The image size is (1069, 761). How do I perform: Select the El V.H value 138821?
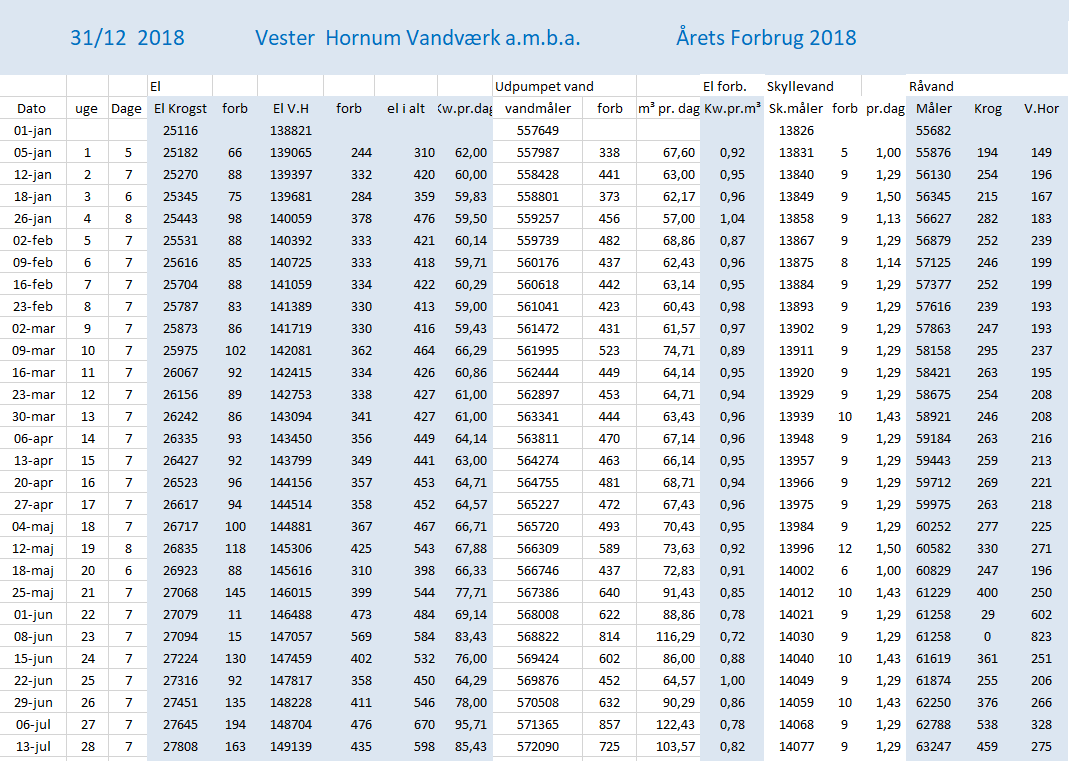(290, 130)
